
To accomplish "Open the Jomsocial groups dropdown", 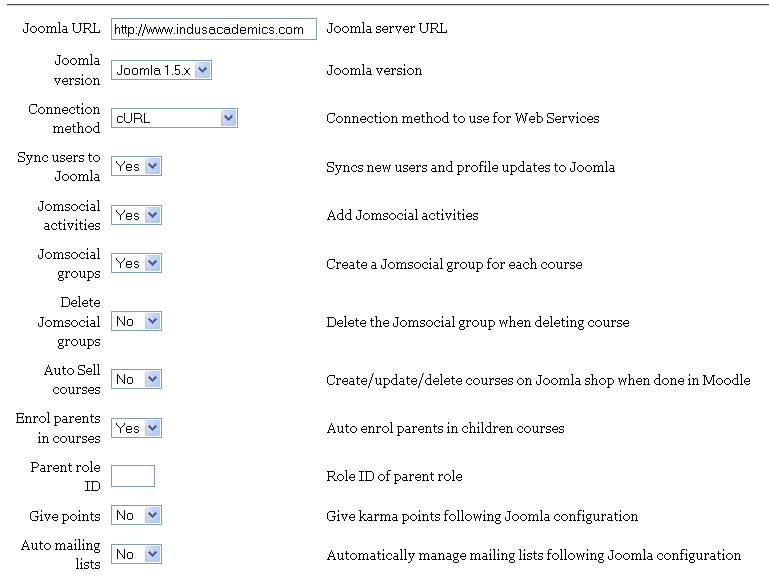I will coord(136,263).
